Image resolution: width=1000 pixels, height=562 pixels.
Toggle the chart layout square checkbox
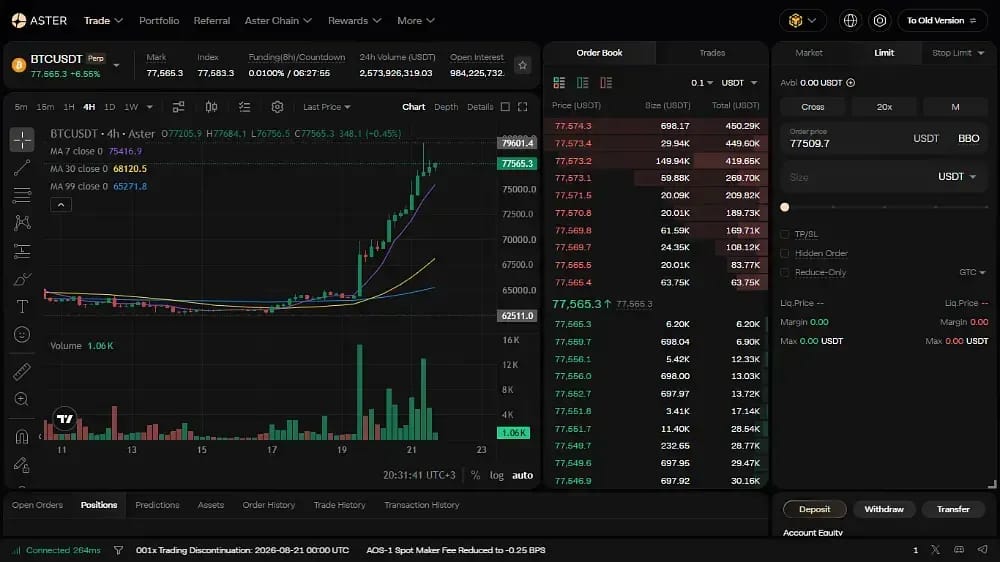[x=505, y=107]
